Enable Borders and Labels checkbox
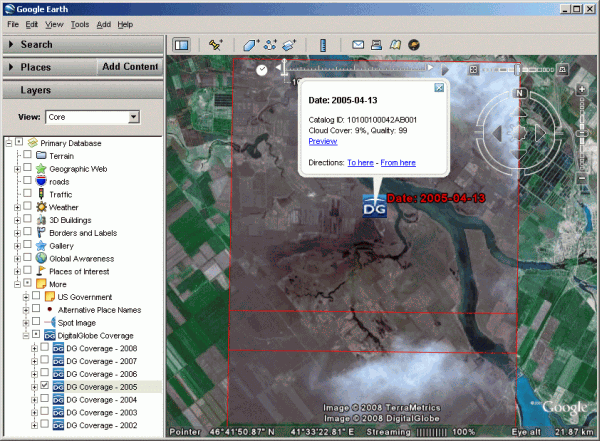600x441 pixels. (x=27, y=232)
